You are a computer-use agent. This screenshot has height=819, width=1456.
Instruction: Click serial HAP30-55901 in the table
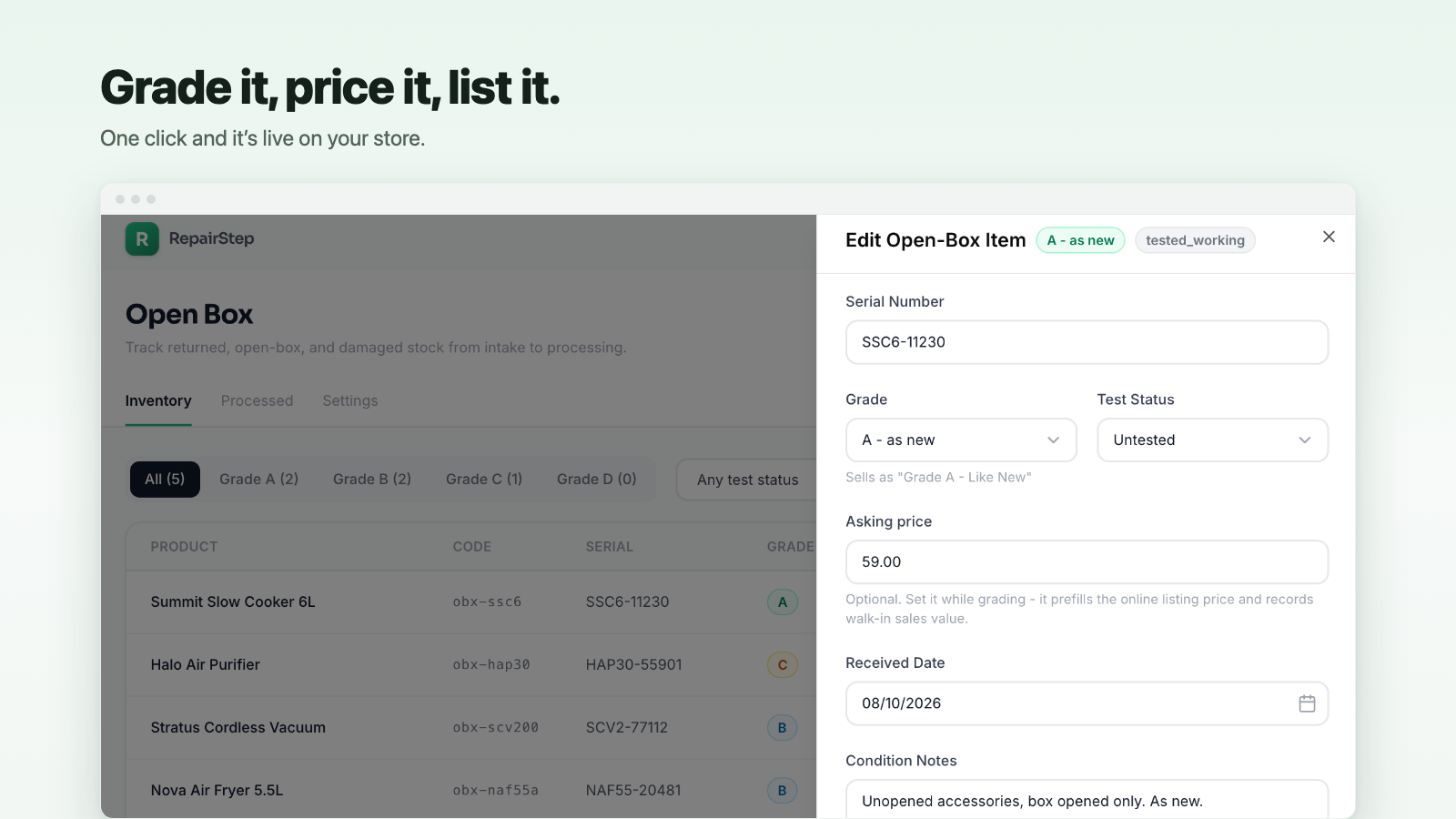click(634, 665)
